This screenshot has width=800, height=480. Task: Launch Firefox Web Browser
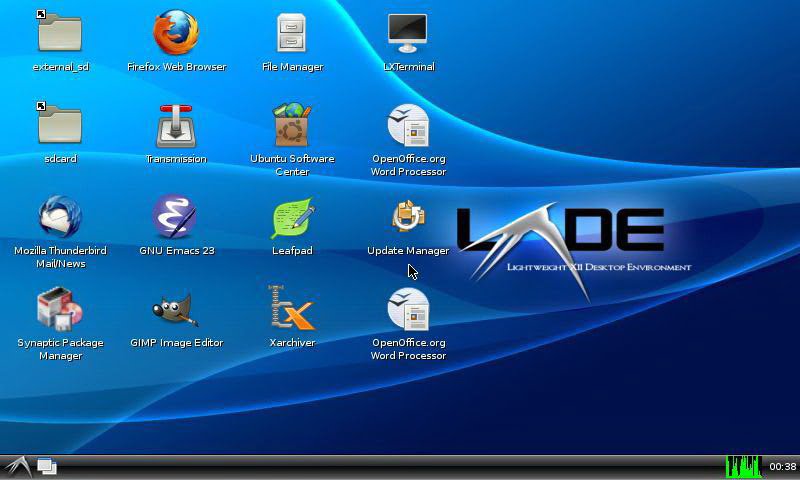click(x=176, y=32)
